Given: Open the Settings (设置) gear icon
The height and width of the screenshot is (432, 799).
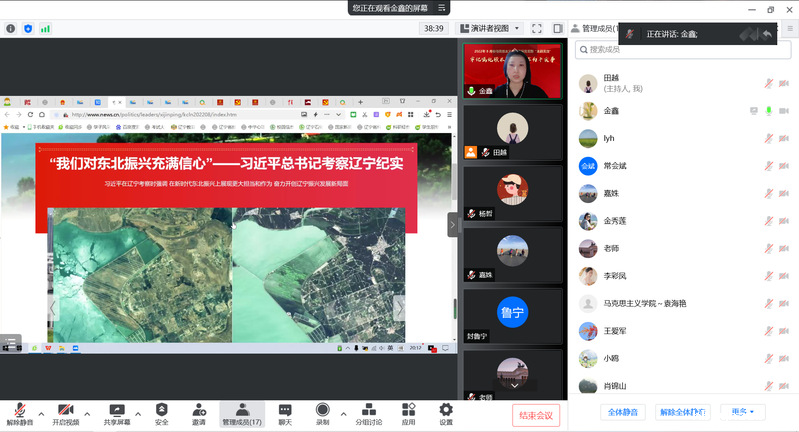Looking at the screenshot, I should point(446,414).
